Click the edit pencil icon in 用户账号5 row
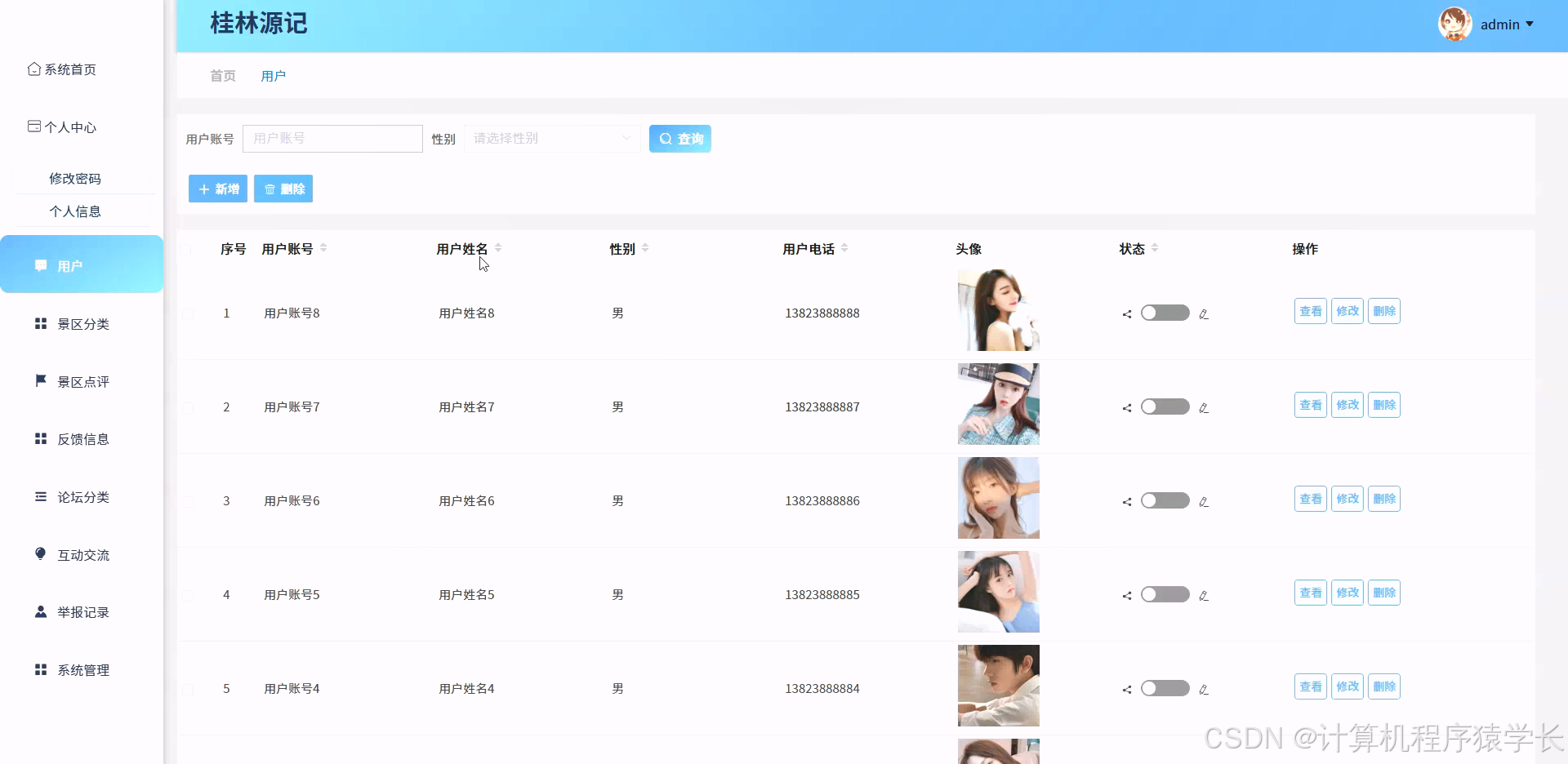The width and height of the screenshot is (1568, 764). point(1204,596)
